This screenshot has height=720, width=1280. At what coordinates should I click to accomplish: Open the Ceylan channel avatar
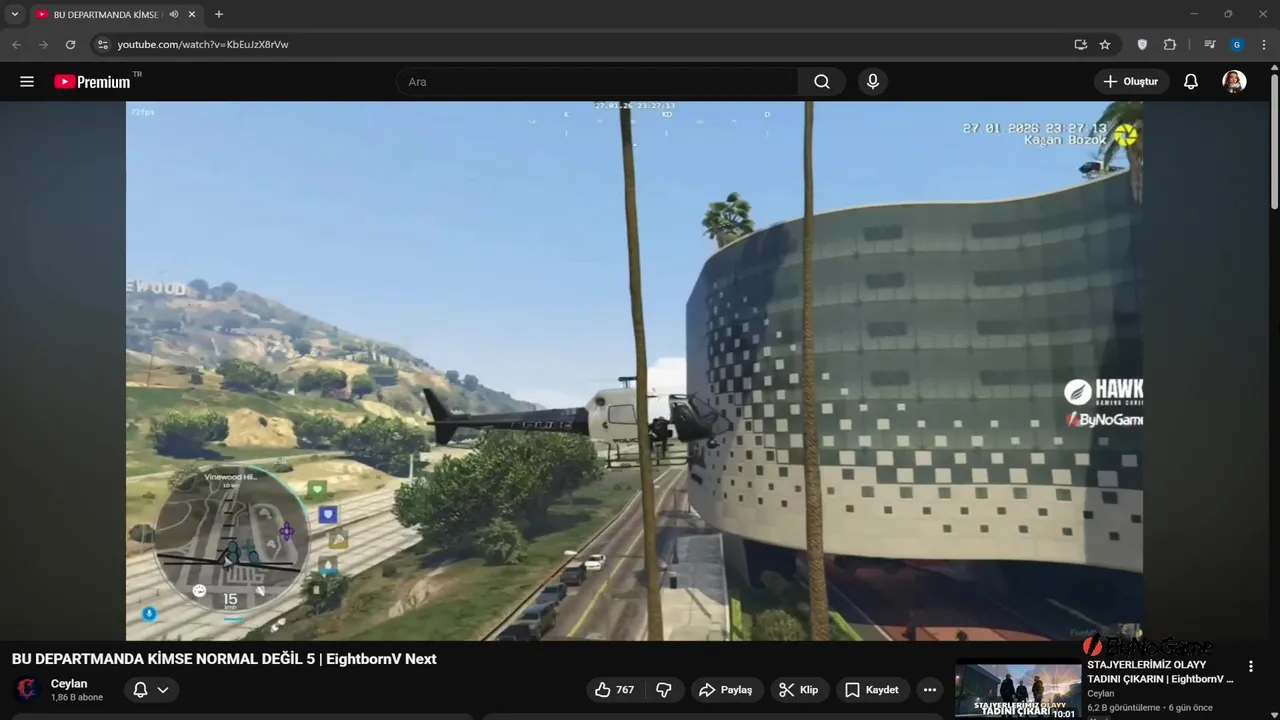coord(27,690)
